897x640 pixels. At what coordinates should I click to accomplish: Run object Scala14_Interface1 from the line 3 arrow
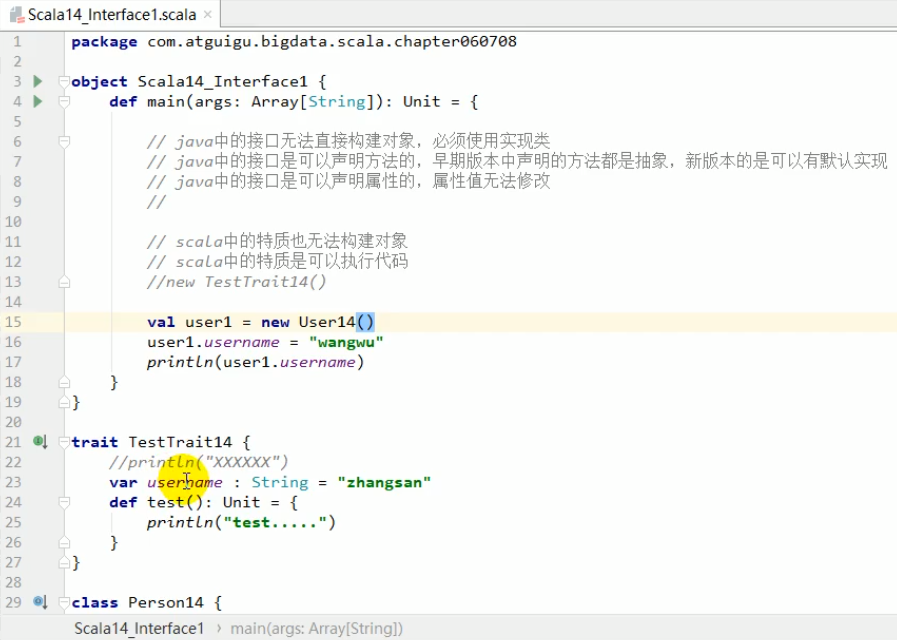click(38, 81)
